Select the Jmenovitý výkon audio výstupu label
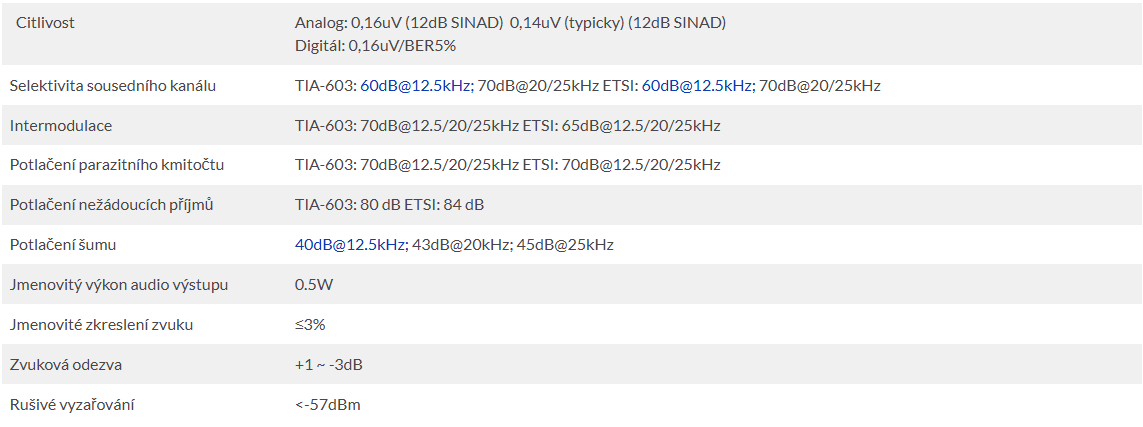 tap(119, 285)
